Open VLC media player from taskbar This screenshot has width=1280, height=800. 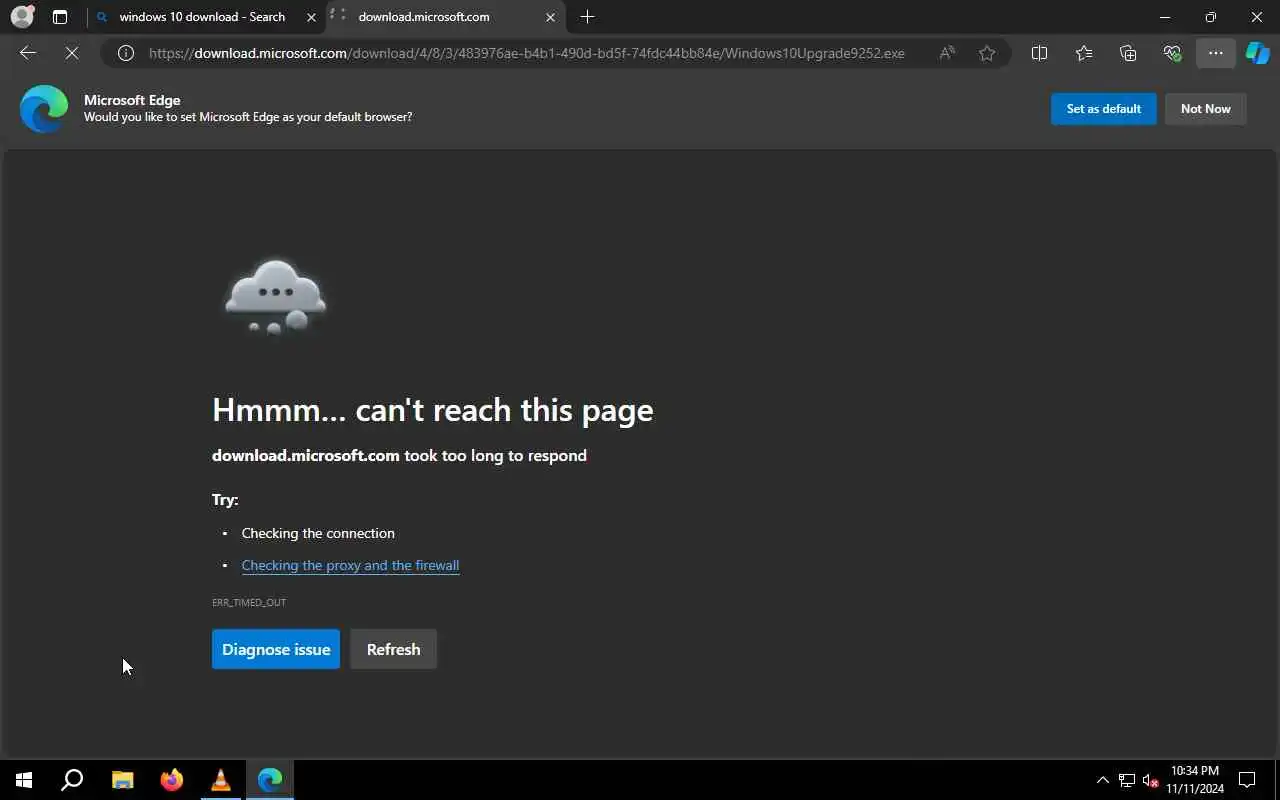point(221,780)
